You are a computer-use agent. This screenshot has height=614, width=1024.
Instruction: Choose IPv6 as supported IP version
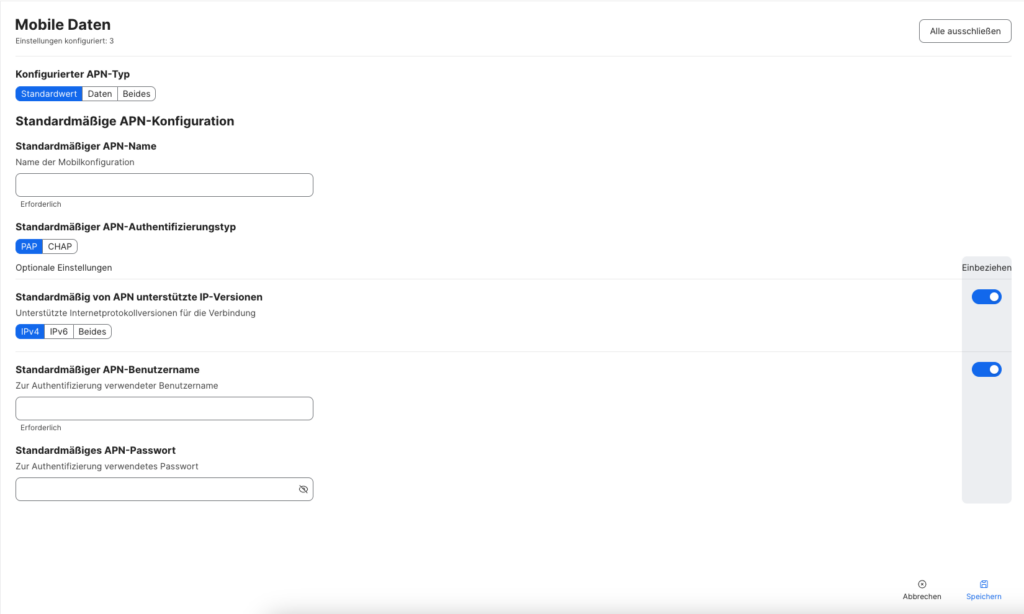point(59,332)
